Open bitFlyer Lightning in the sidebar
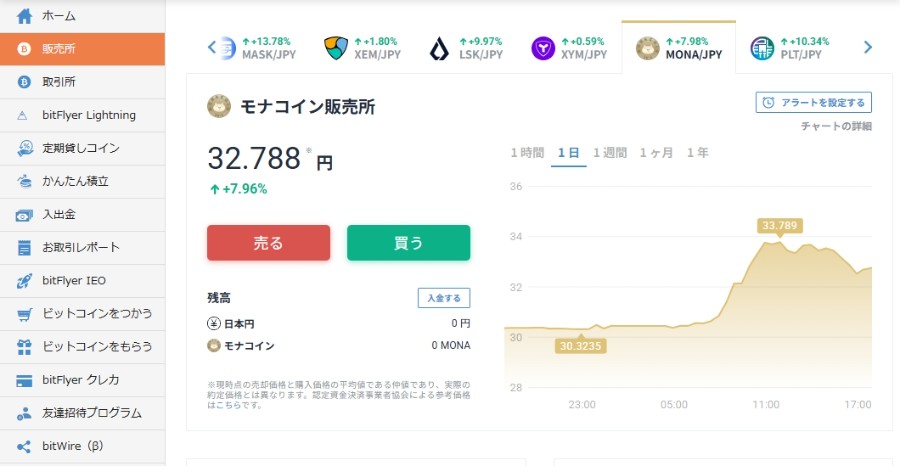This screenshot has width=900, height=466. [82, 115]
